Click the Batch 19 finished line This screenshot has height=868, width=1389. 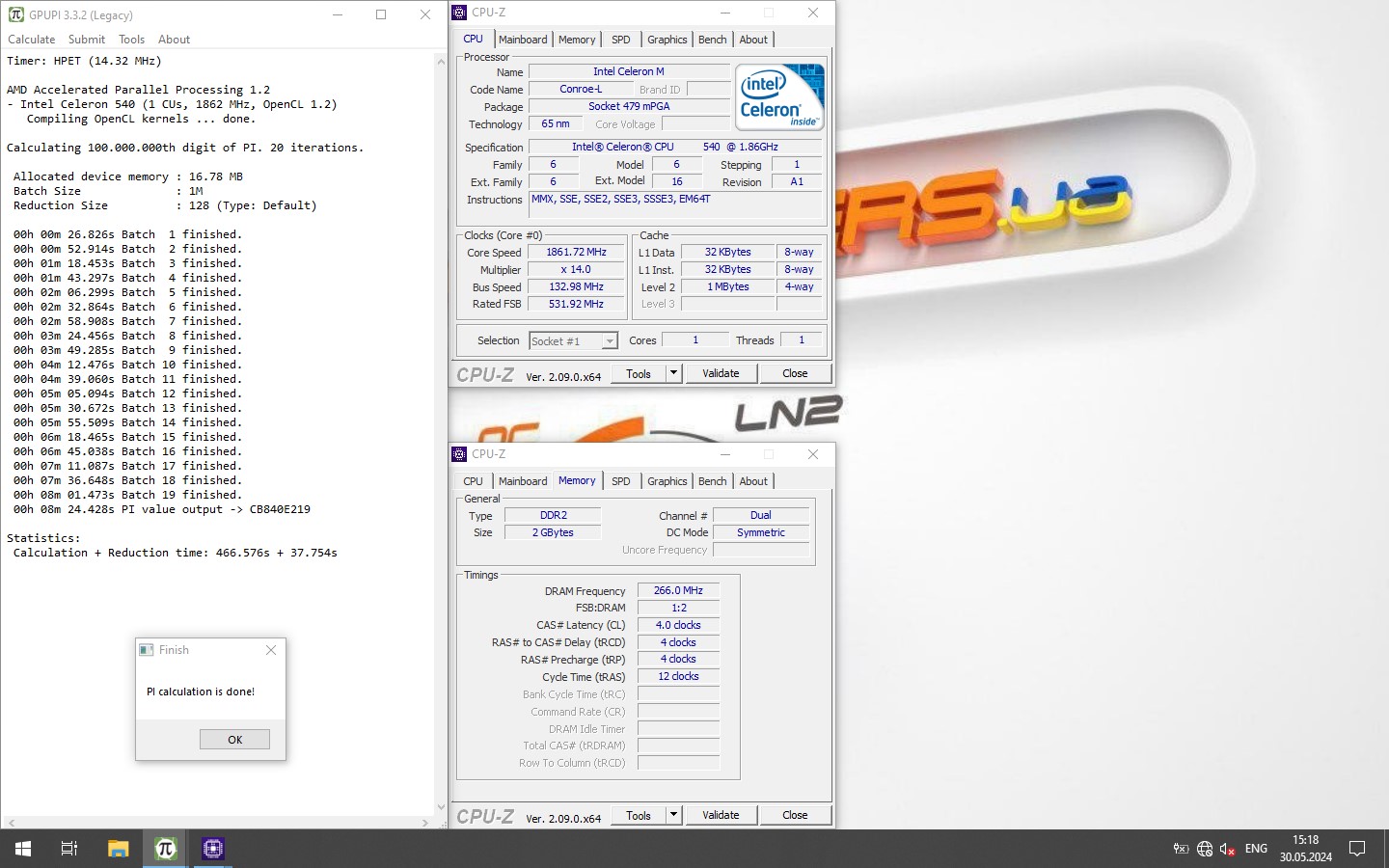point(127,495)
